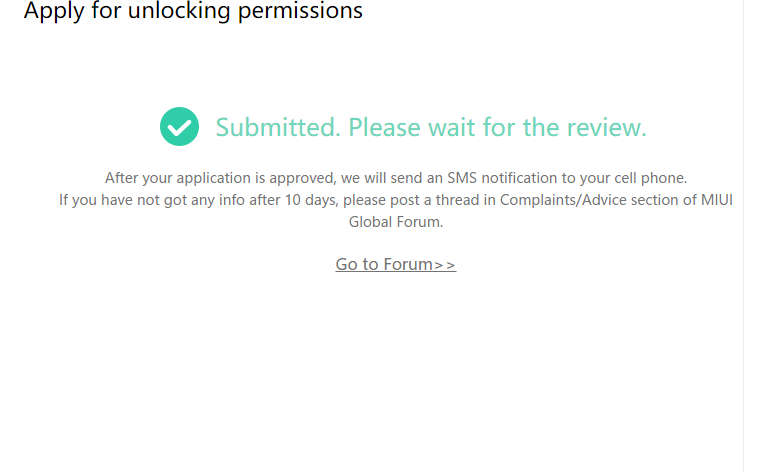Click the word "Apply" in the title
762x473 pixels.
tap(51, 12)
